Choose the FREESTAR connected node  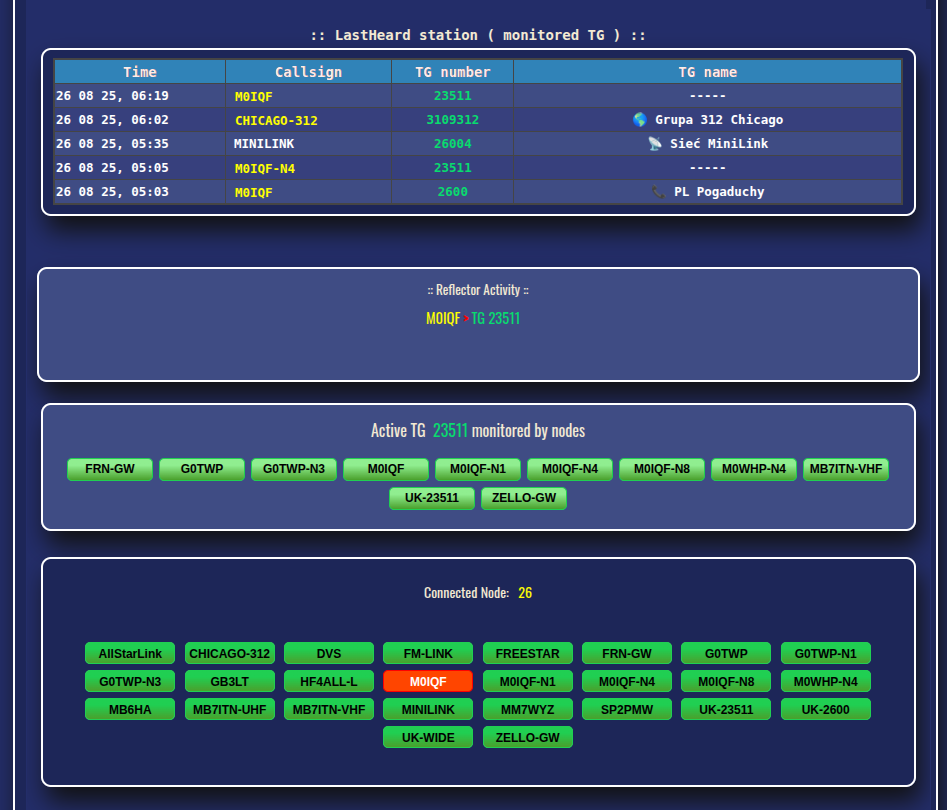(527, 654)
